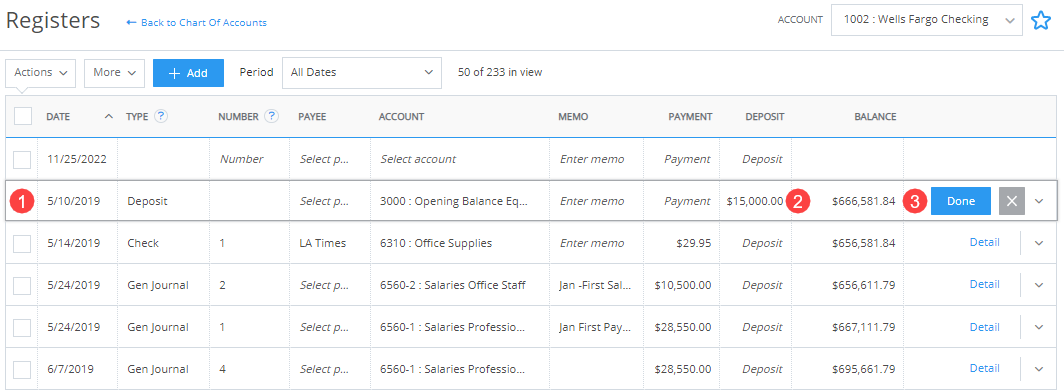Click the PAYMENT column header
1064x390 pixels.
[x=690, y=117]
